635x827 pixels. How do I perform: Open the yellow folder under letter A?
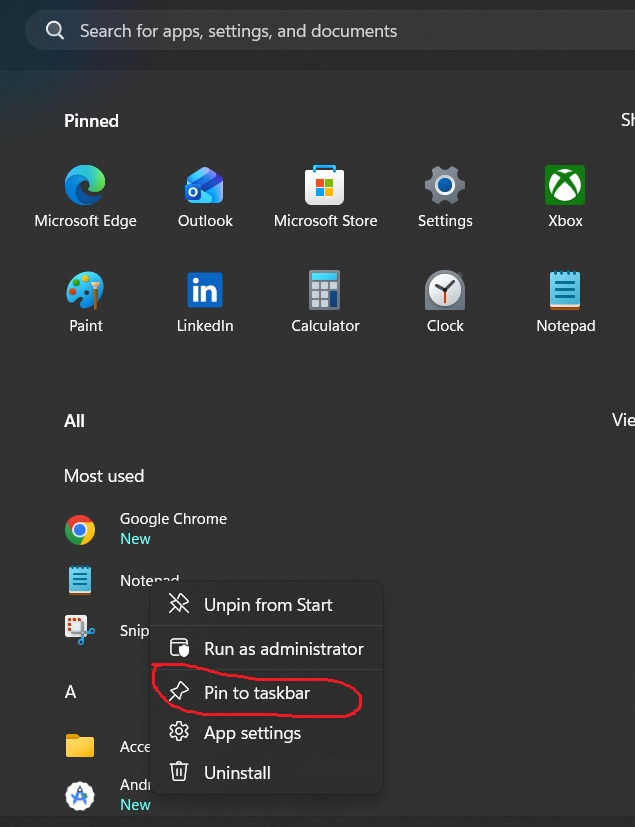click(x=80, y=746)
